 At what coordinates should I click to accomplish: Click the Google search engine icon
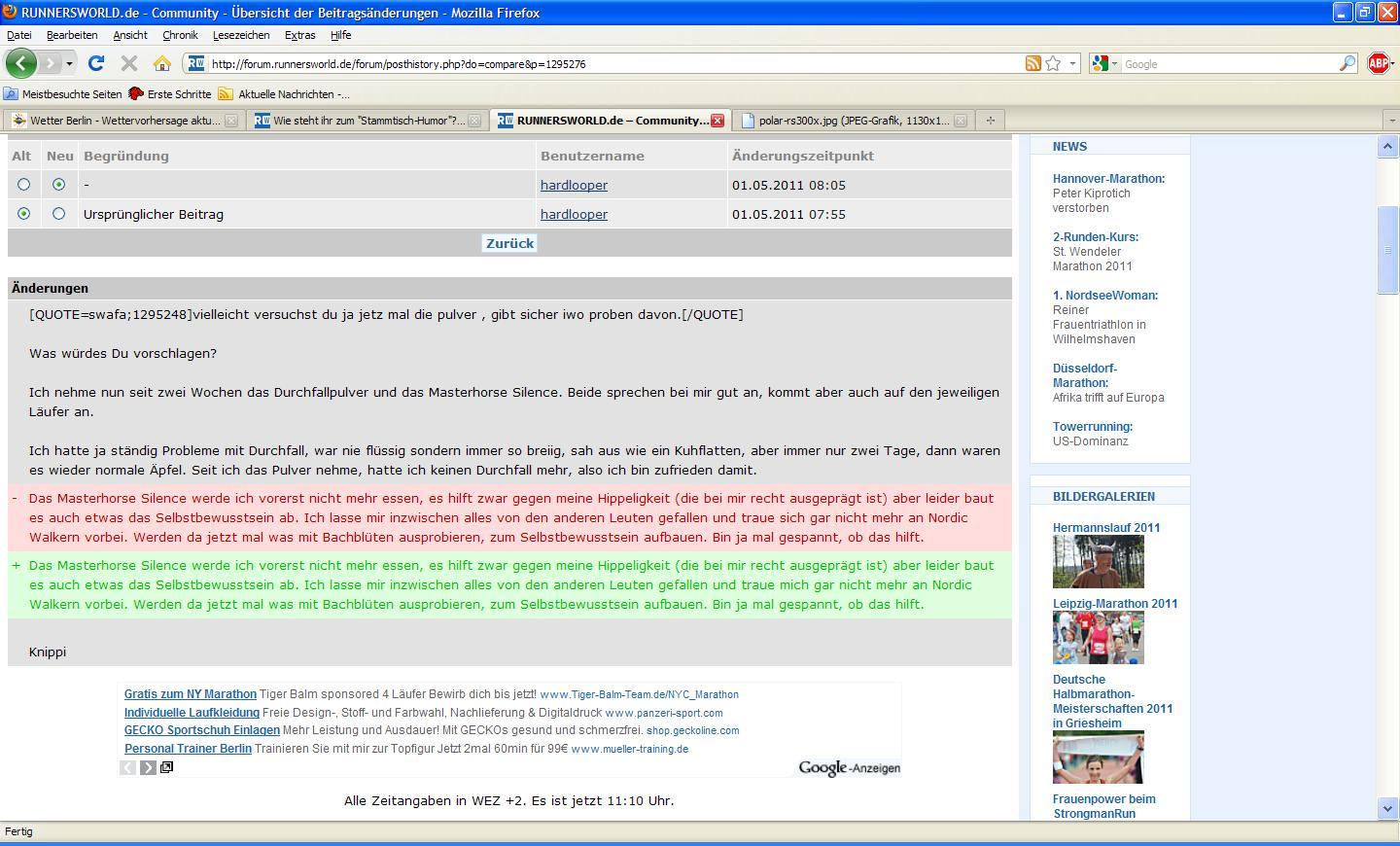point(1100,63)
